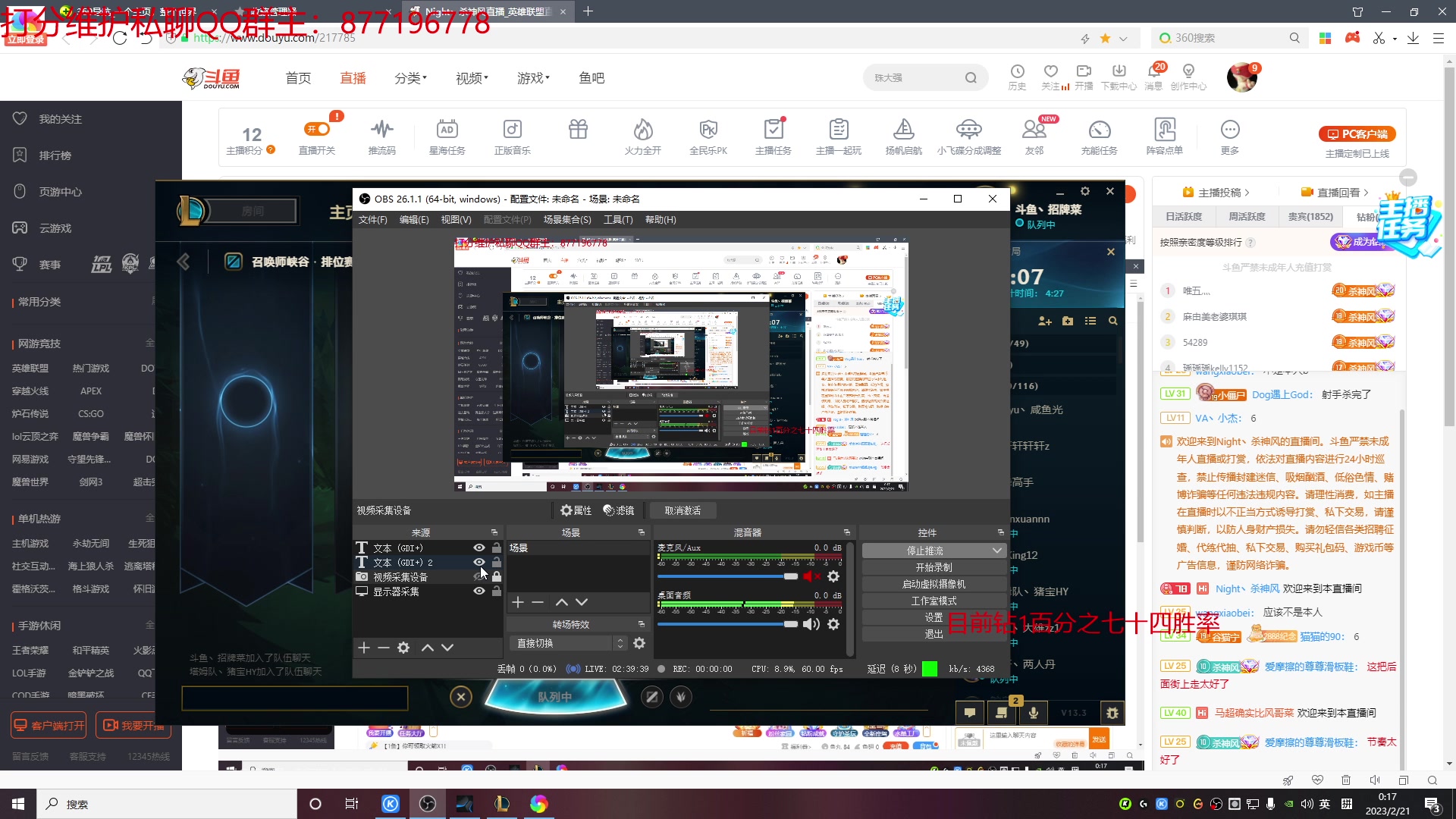1456x819 pixels.
Task: Open the 停止推流 dropdown arrow
Action: tap(997, 550)
